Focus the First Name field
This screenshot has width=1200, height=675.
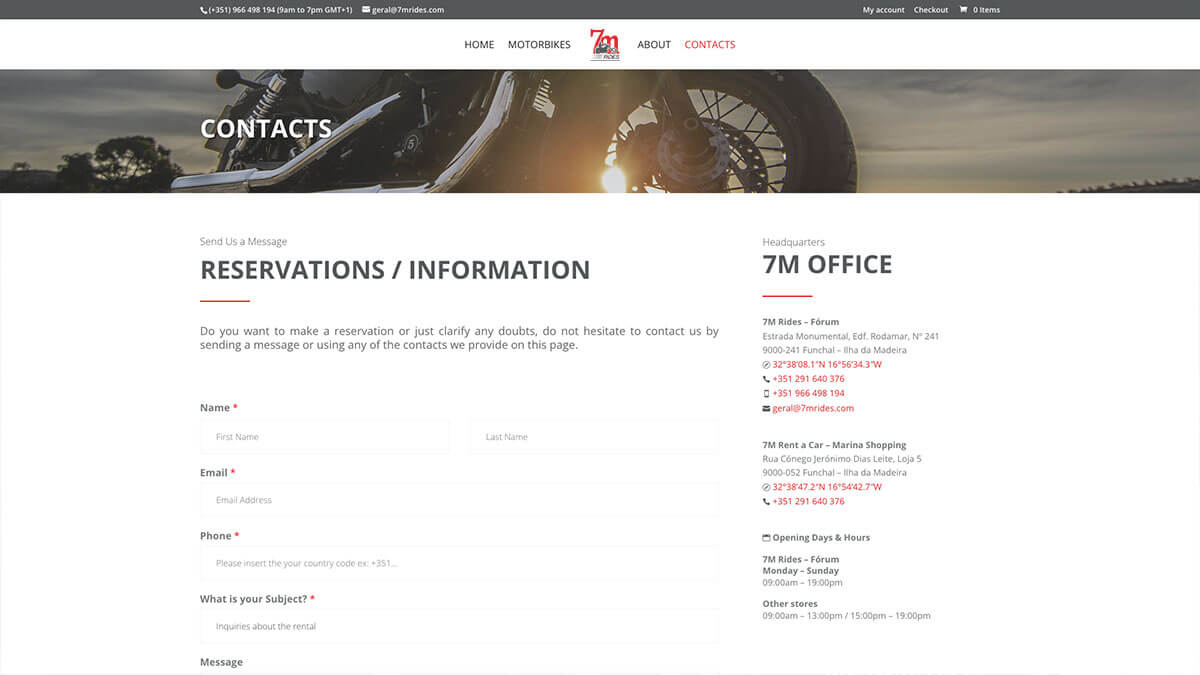pyautogui.click(x=325, y=437)
